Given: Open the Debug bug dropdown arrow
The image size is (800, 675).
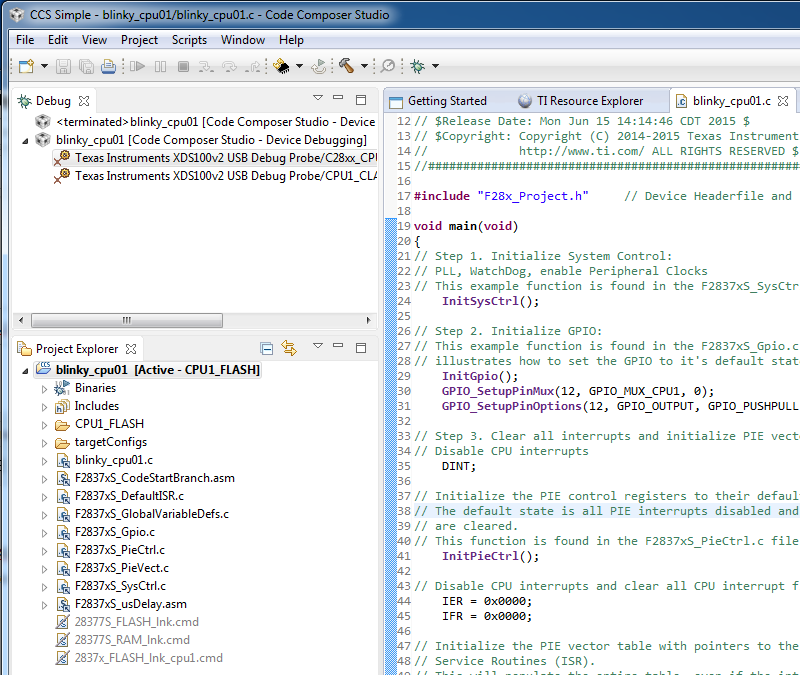Looking at the screenshot, I should (x=435, y=66).
